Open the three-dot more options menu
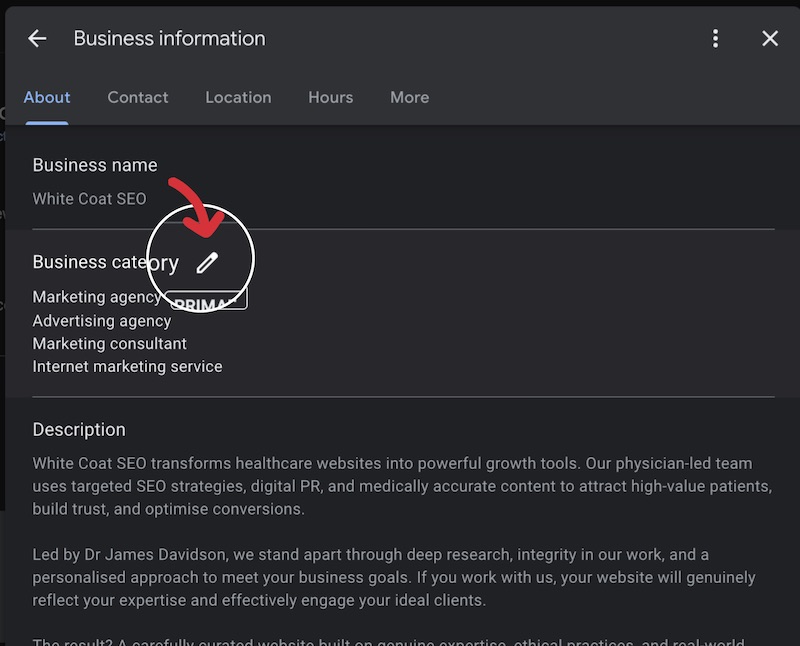 [715, 38]
